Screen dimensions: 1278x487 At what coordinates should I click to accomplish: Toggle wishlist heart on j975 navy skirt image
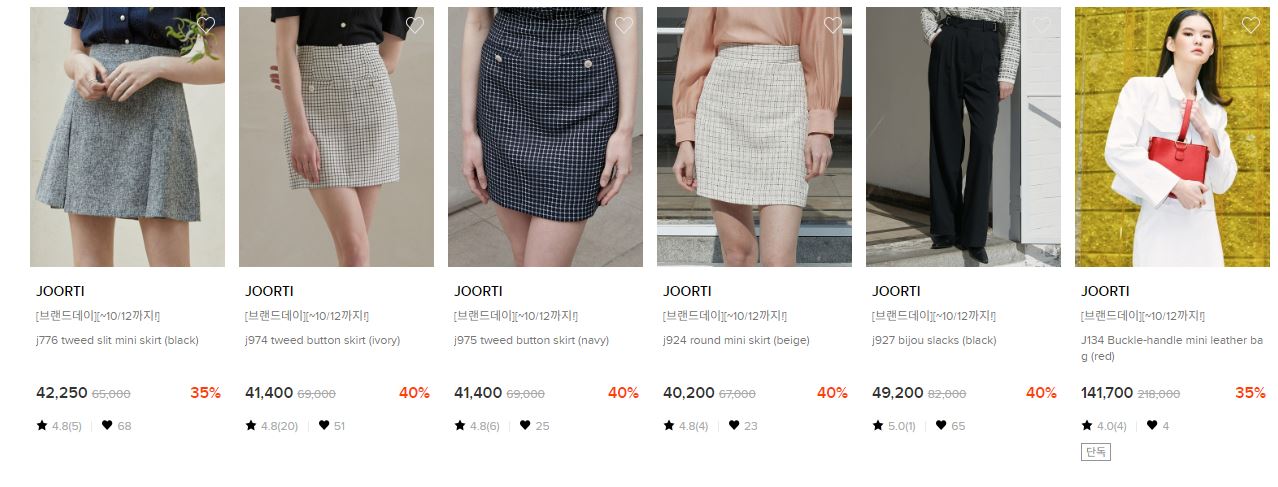624,25
